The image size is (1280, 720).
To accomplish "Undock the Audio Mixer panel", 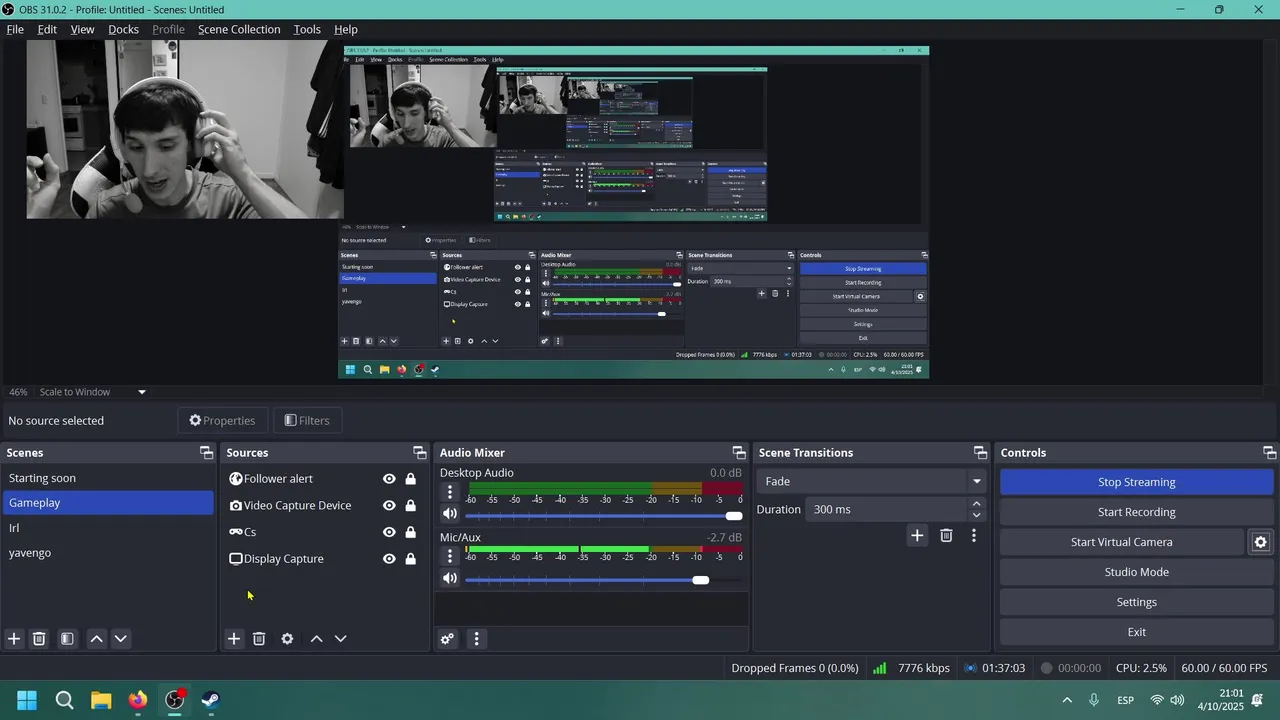I will [x=739, y=452].
